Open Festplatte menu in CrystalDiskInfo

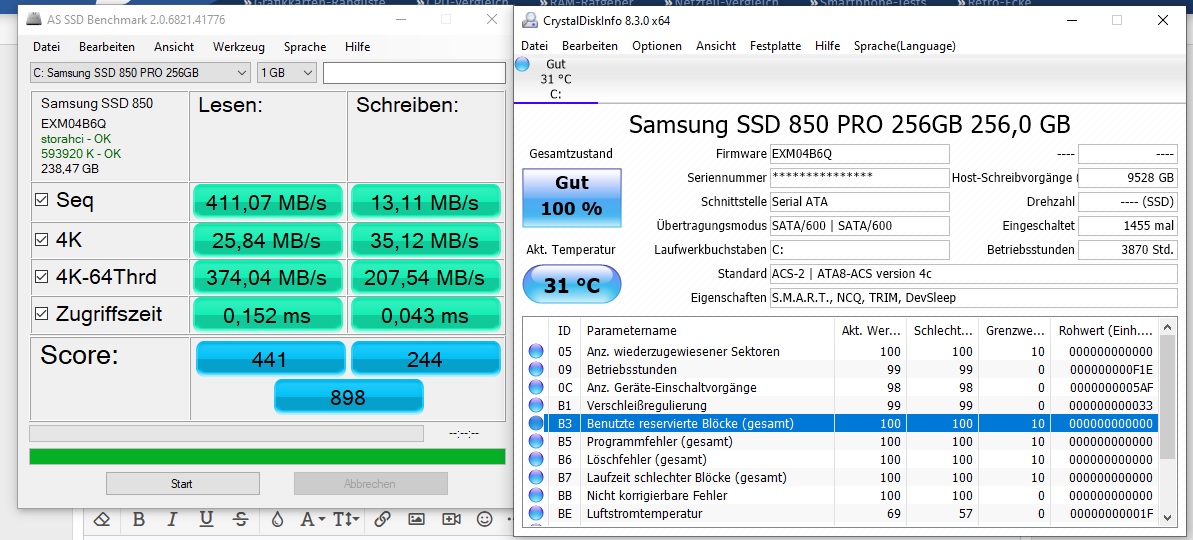(x=775, y=46)
